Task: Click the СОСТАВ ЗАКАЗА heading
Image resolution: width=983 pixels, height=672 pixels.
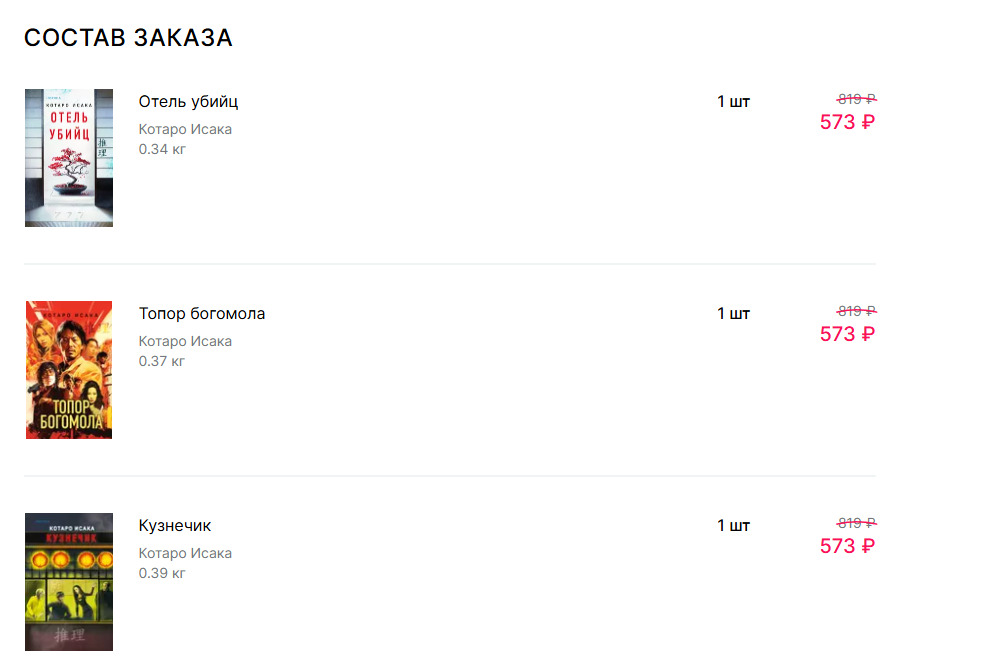Action: (128, 38)
